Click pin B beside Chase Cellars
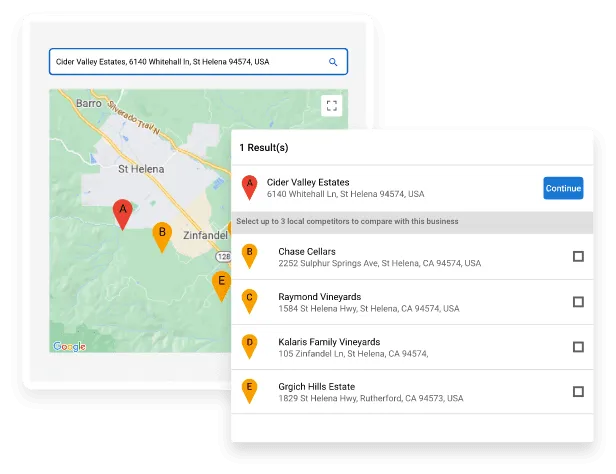Viewport: 616px width, 474px height. coord(250,255)
